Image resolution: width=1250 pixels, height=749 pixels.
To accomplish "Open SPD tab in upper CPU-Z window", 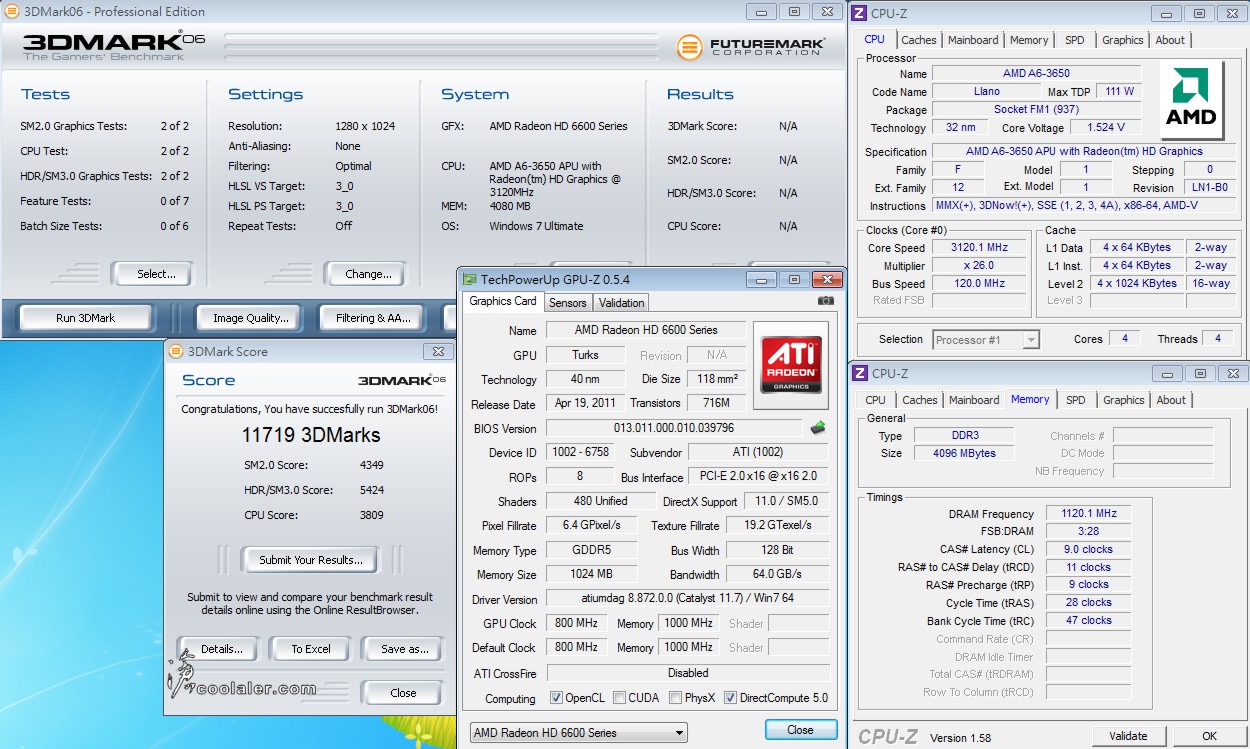I will pyautogui.click(x=1074, y=40).
